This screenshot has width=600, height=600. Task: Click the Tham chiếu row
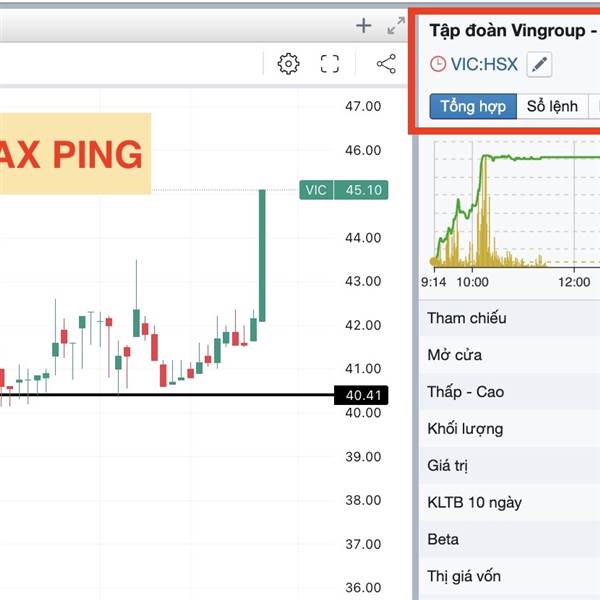click(x=510, y=318)
